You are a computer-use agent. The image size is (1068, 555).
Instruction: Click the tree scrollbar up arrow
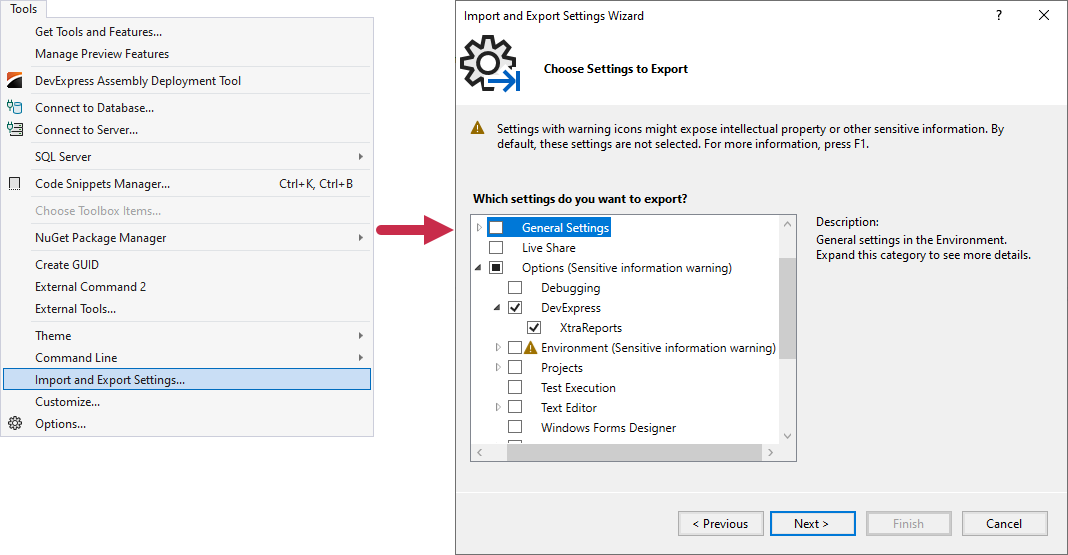[x=787, y=224]
